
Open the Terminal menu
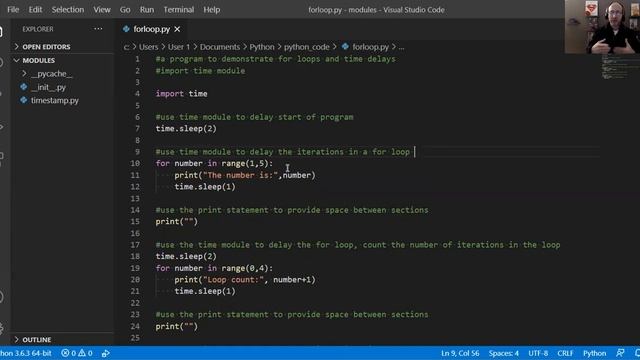pyautogui.click(x=179, y=9)
